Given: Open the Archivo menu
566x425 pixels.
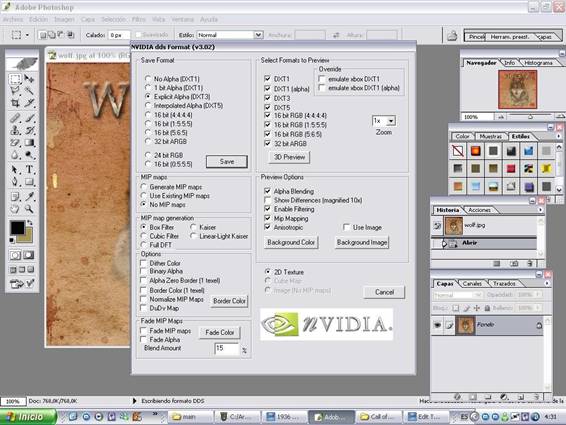Looking at the screenshot, I should click(13, 19).
